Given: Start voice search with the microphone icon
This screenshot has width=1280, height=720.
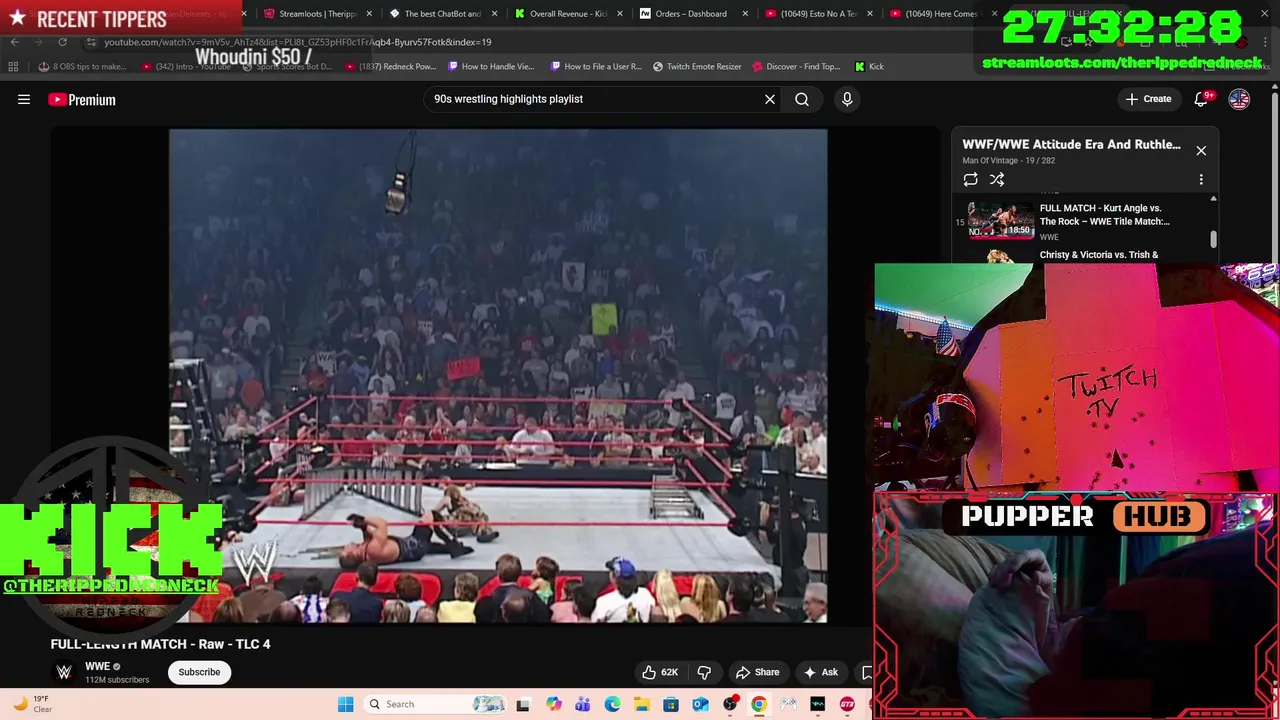Looking at the screenshot, I should 847,99.
